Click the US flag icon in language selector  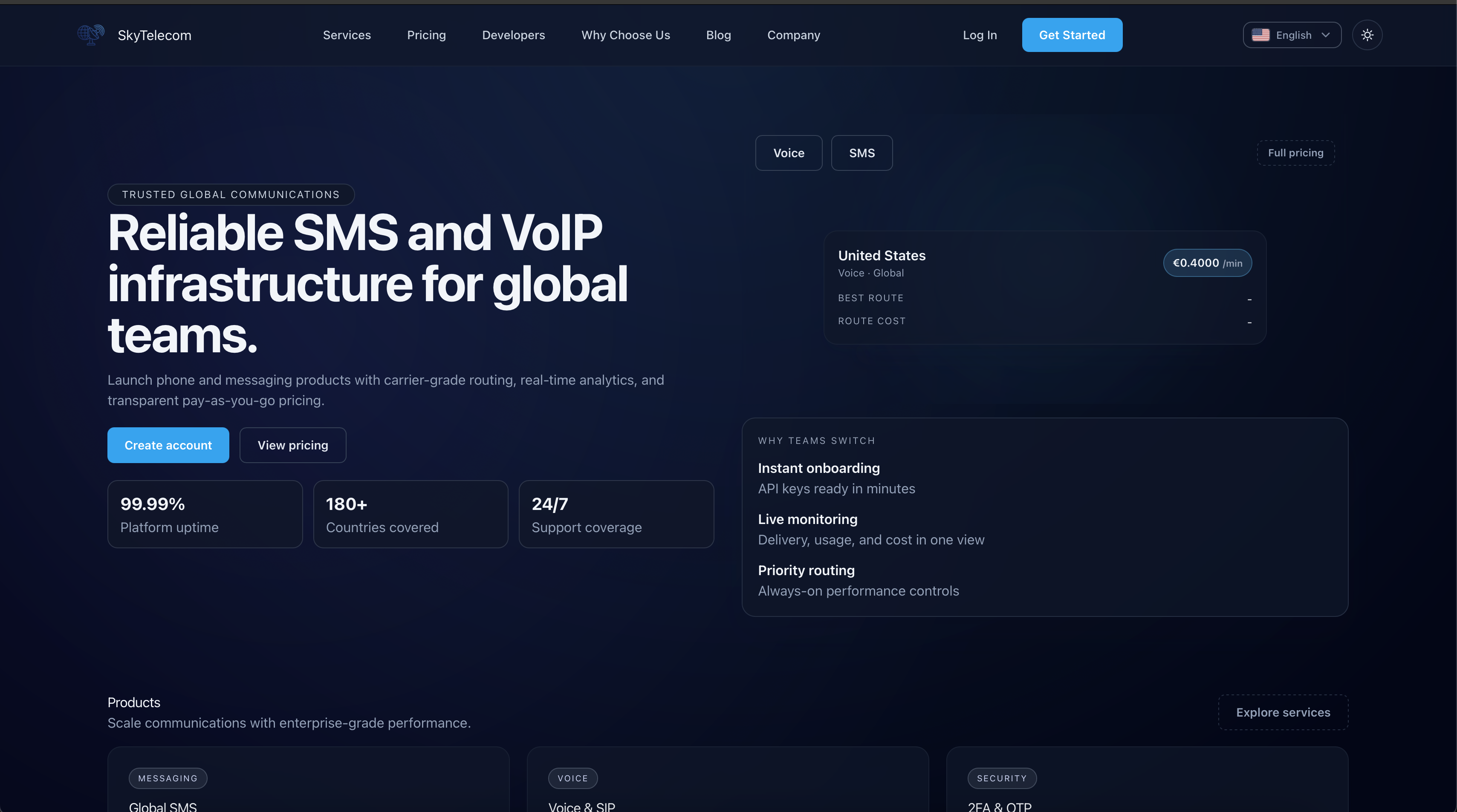(1261, 35)
